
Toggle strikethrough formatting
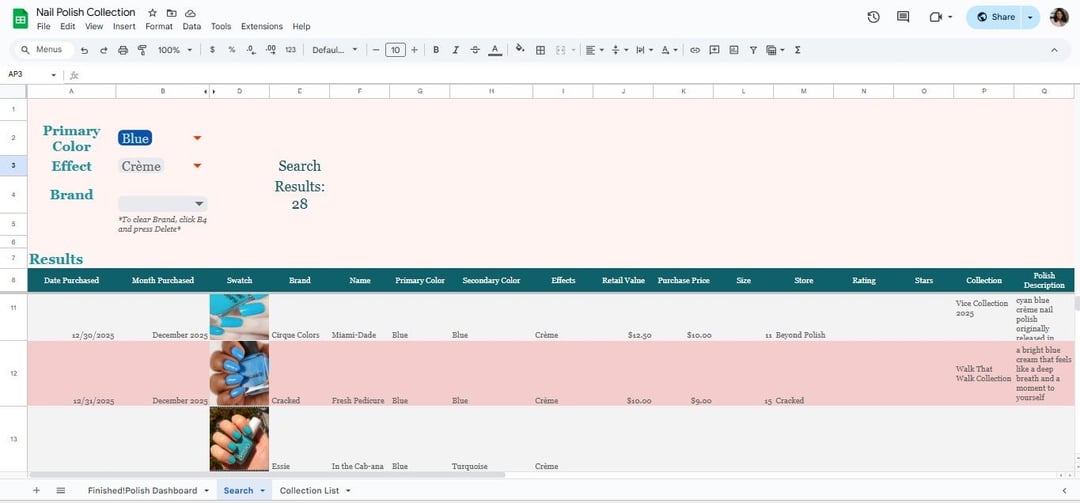pyautogui.click(x=474, y=50)
